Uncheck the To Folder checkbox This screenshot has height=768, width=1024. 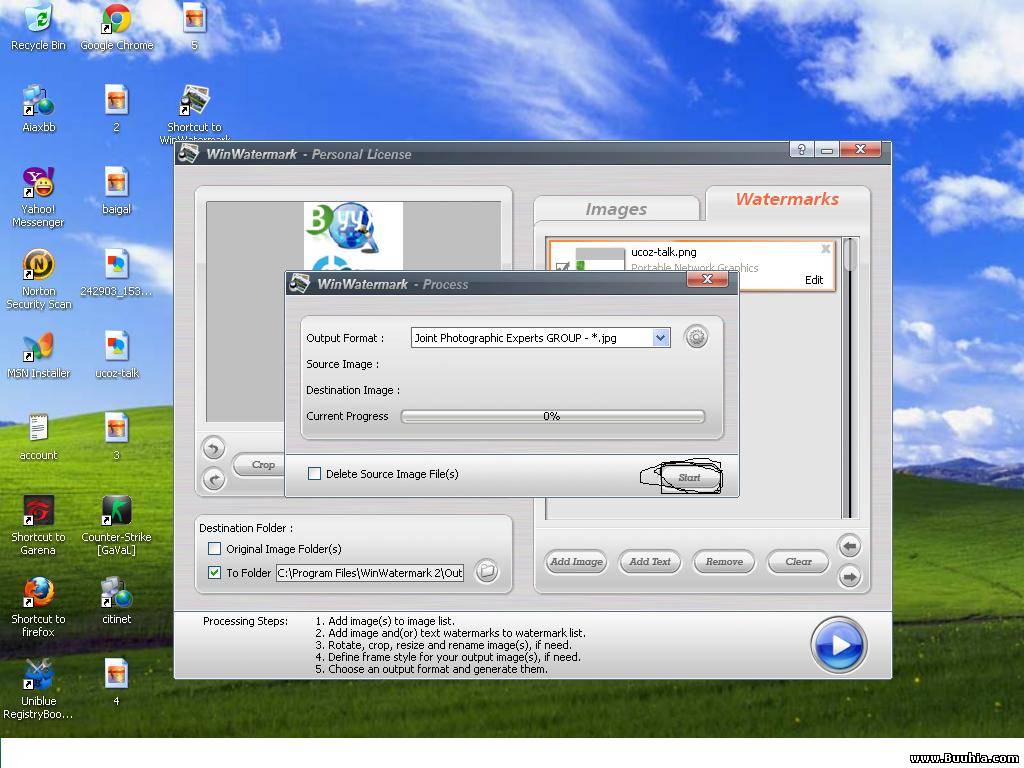point(214,573)
